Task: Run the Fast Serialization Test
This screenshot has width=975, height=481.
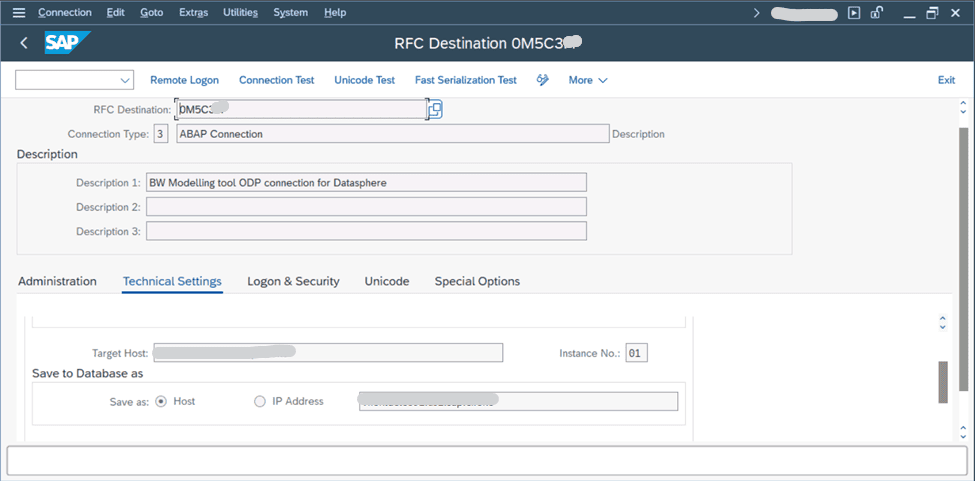Action: (466, 80)
